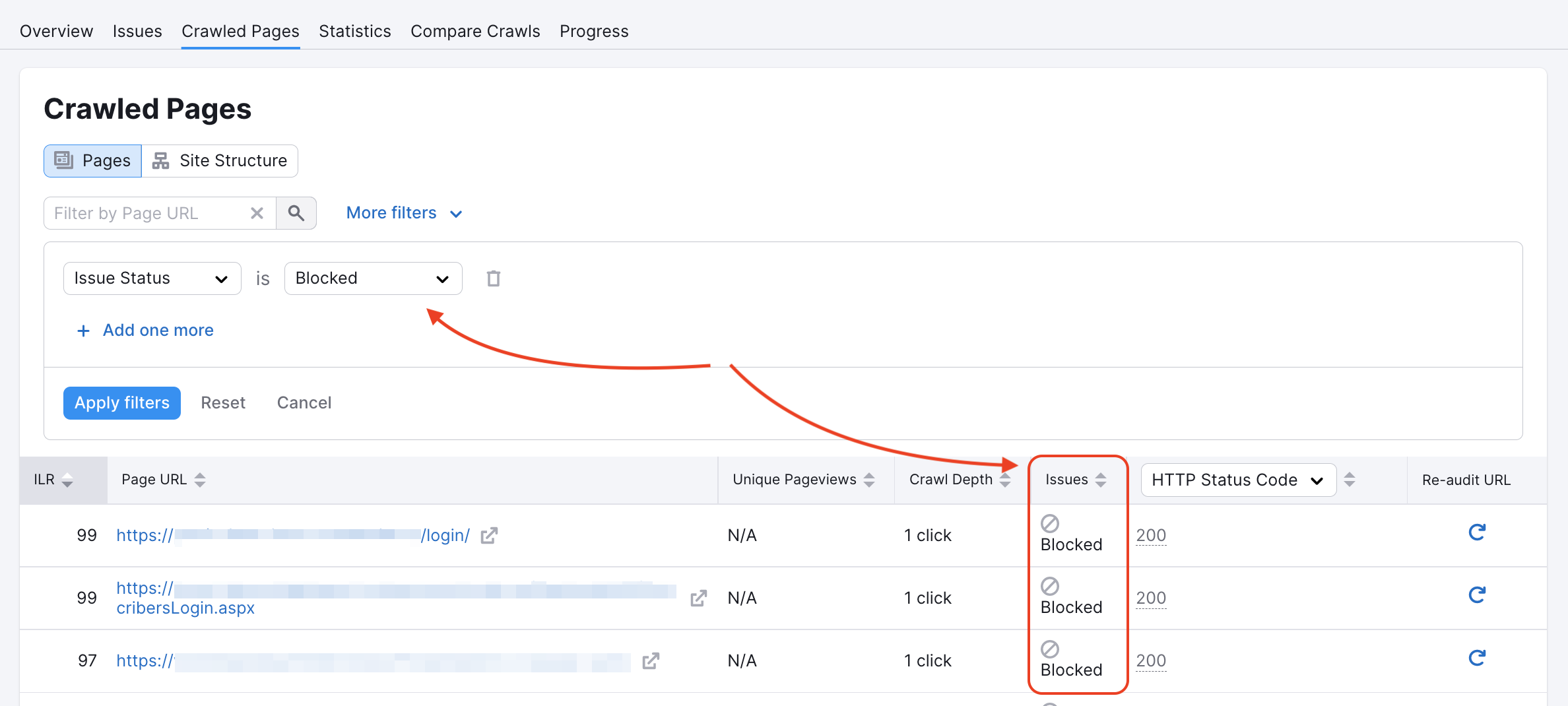Open the Blocked value dropdown
The height and width of the screenshot is (706, 1568).
[x=373, y=278]
